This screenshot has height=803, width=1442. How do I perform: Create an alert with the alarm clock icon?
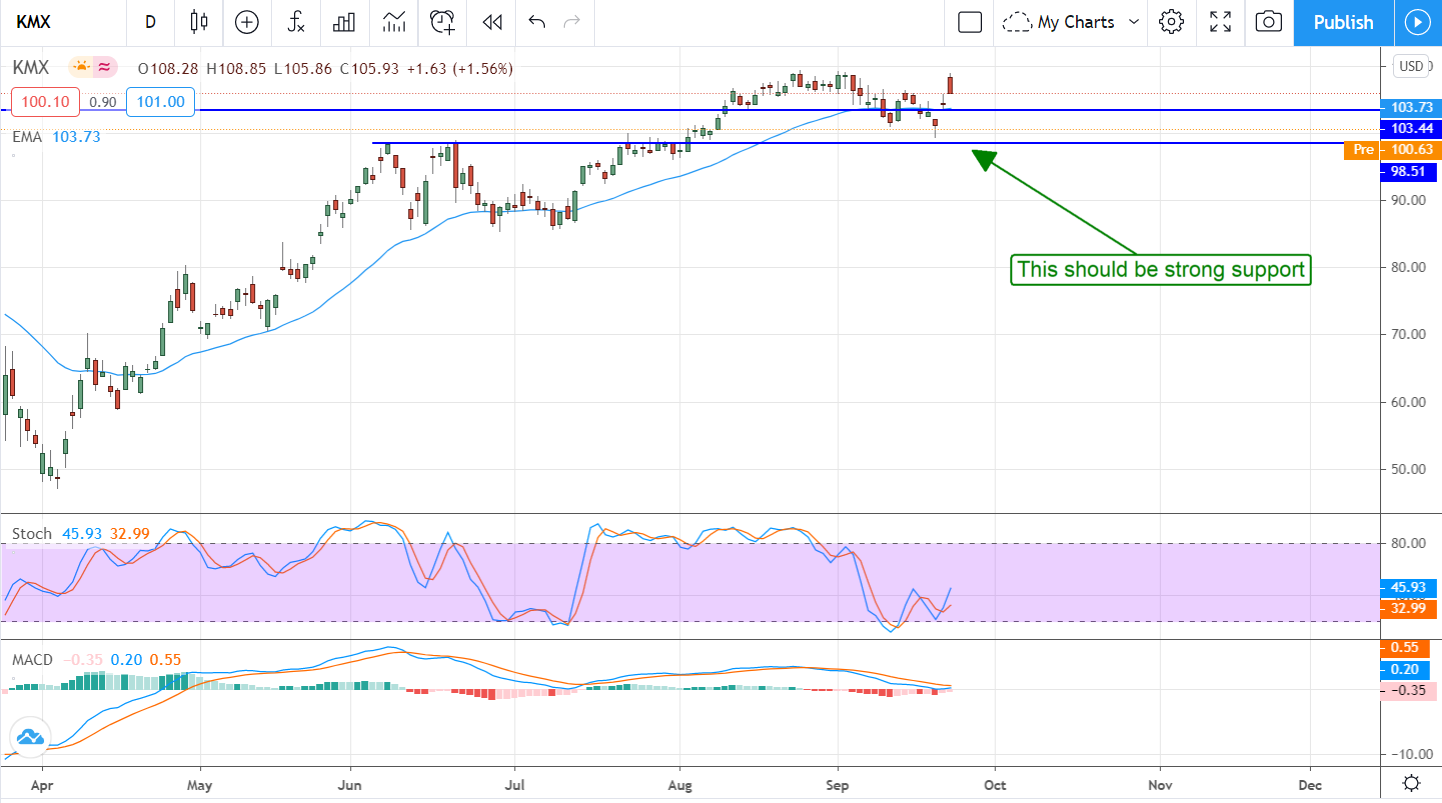tap(442, 22)
